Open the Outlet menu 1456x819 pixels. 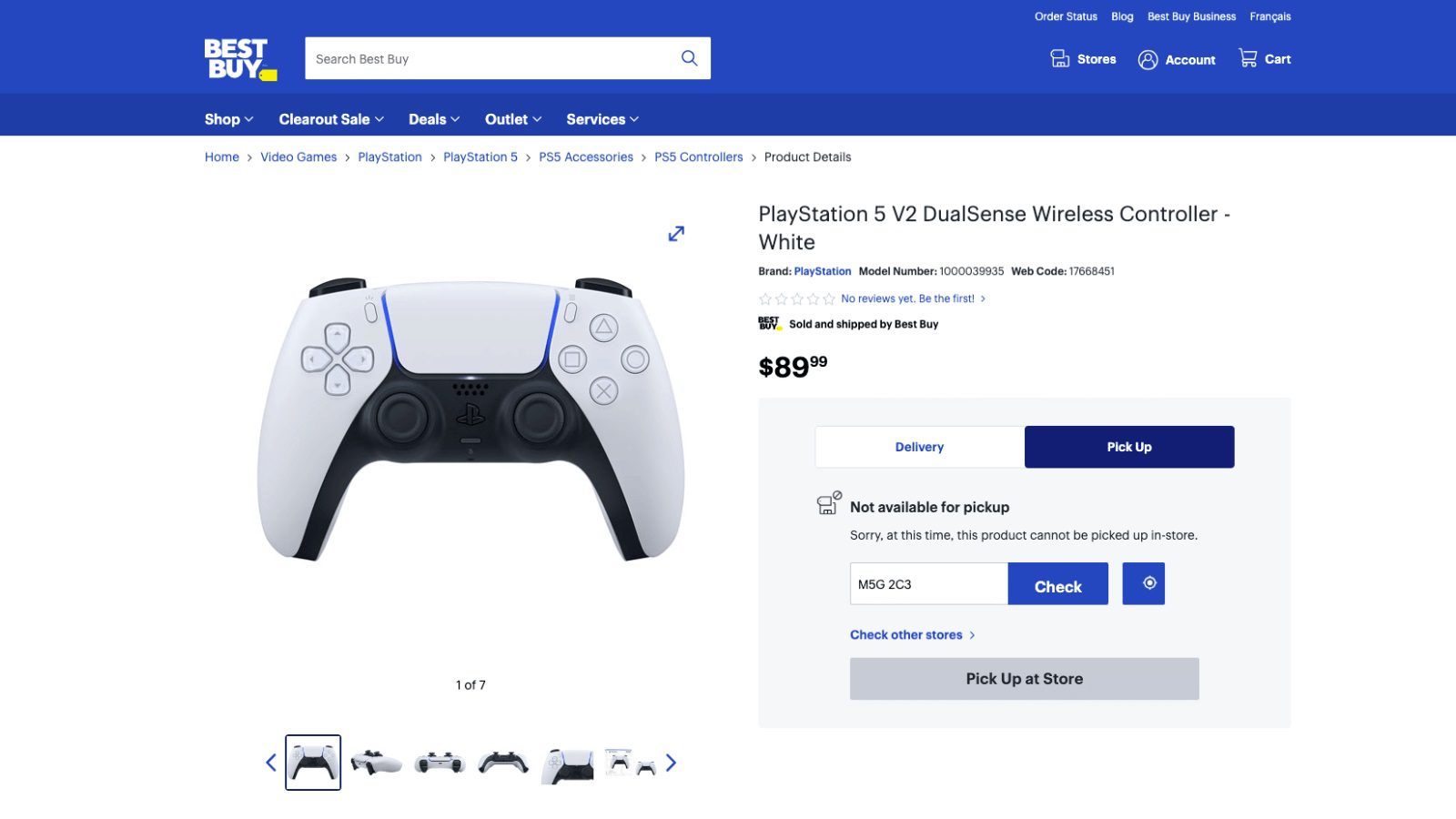coord(513,119)
